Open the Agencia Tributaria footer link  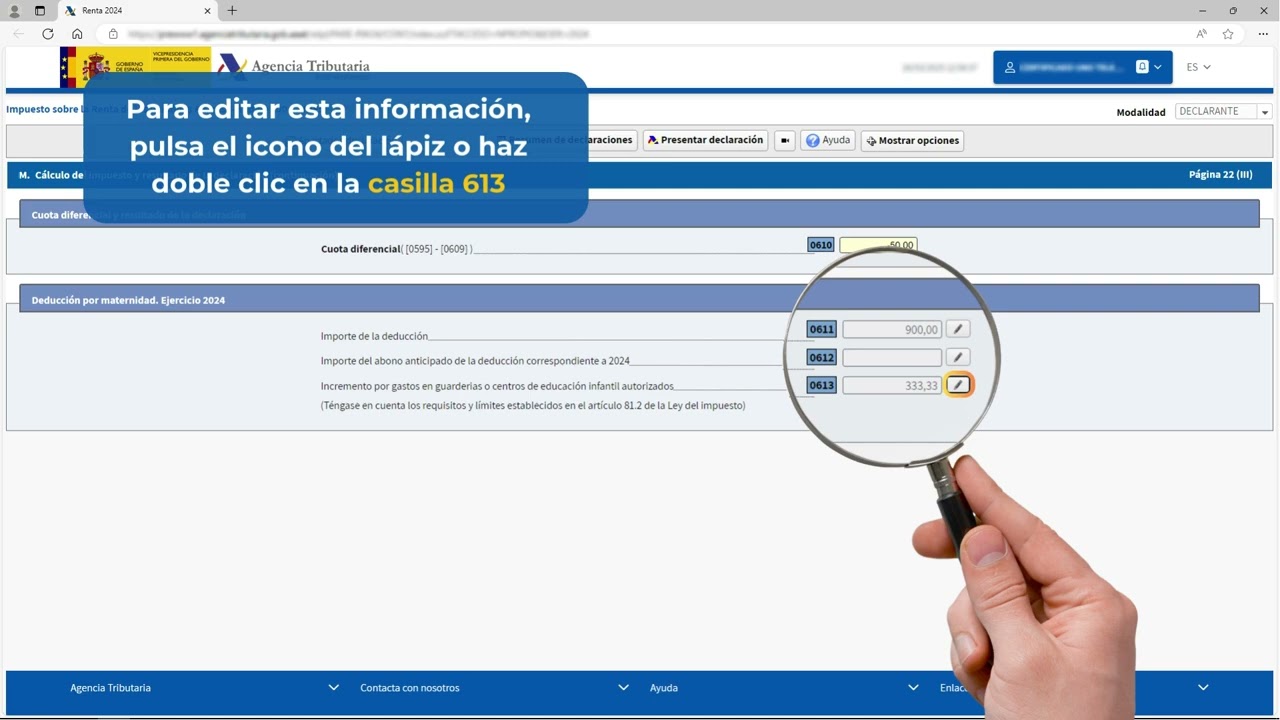coord(110,687)
